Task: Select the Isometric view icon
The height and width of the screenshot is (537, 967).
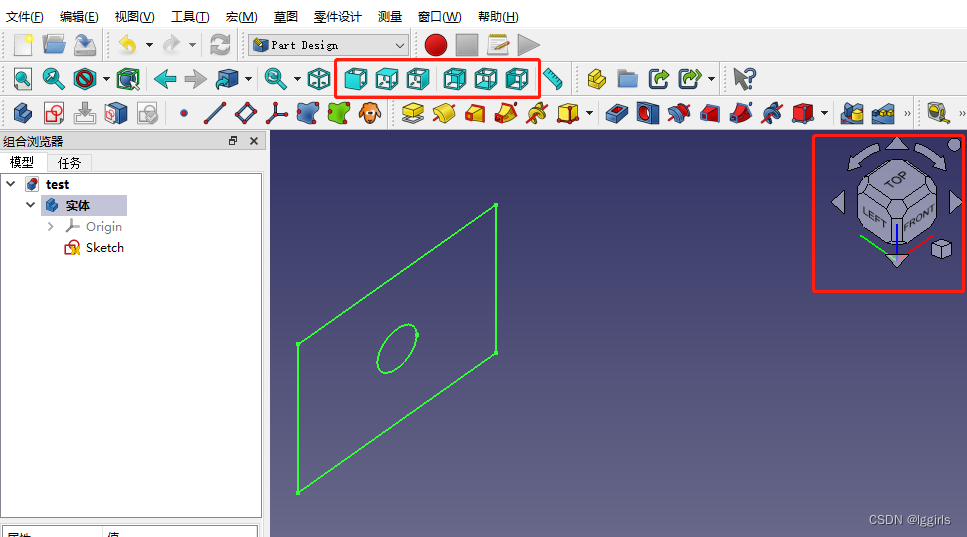Action: [x=319, y=79]
